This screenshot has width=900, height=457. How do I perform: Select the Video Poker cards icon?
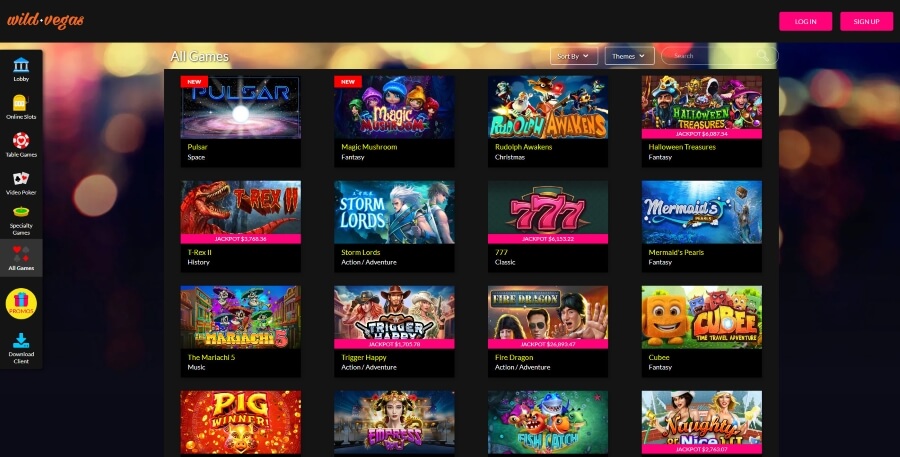coord(21,179)
